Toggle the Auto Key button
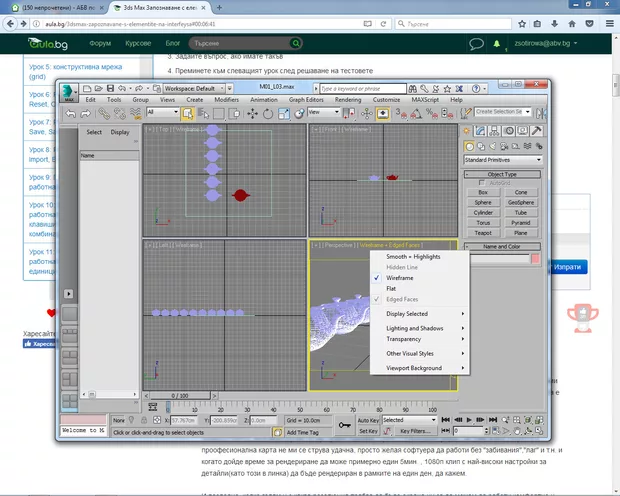This screenshot has width=620, height=496. click(368, 420)
